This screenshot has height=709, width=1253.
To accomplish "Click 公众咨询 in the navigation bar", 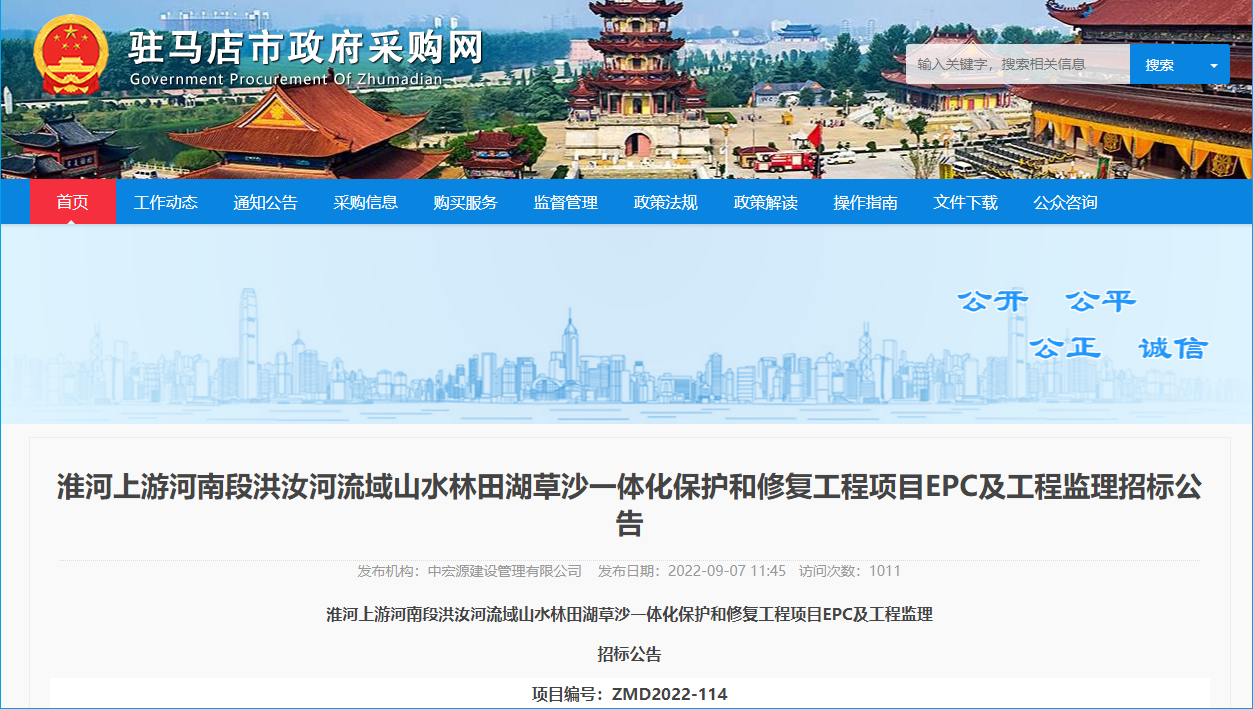I will [x=1066, y=202].
